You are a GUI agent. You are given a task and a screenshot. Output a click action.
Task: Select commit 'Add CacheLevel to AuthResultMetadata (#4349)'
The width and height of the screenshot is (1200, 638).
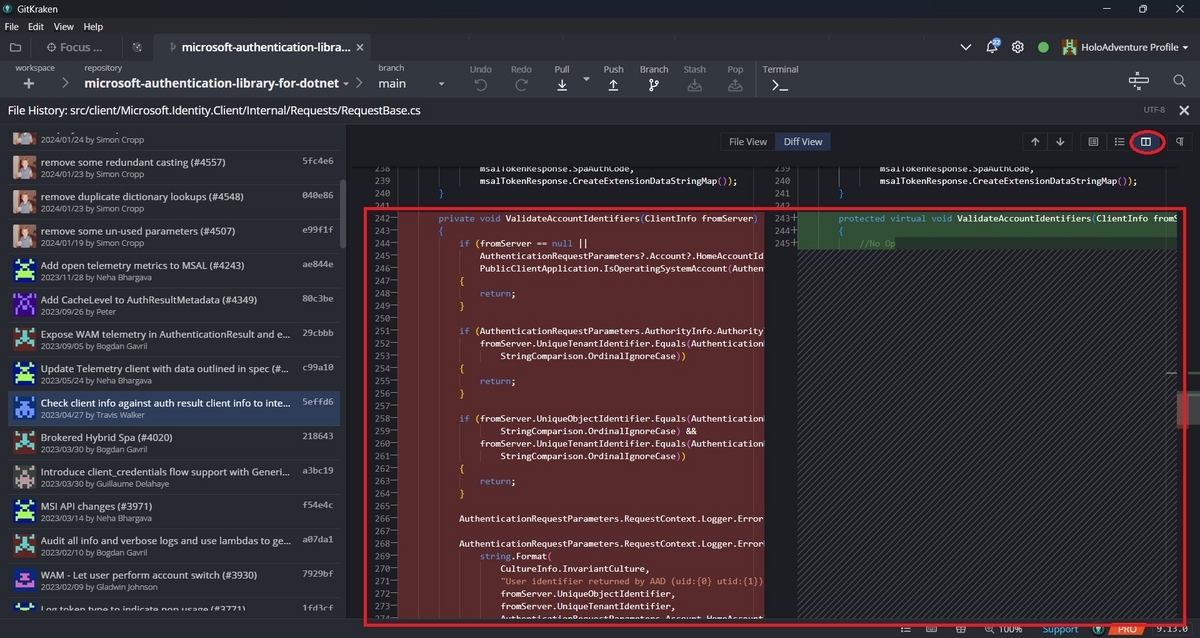click(174, 305)
